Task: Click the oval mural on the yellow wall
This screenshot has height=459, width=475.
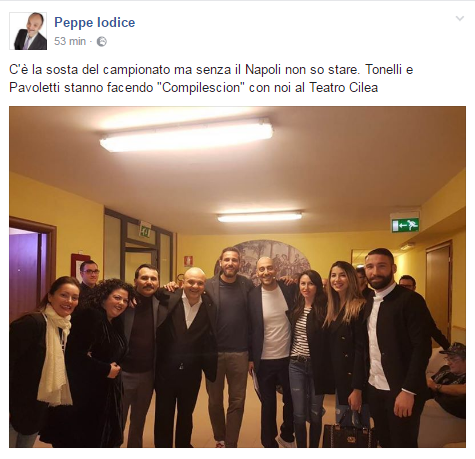Action: pyautogui.click(x=272, y=258)
